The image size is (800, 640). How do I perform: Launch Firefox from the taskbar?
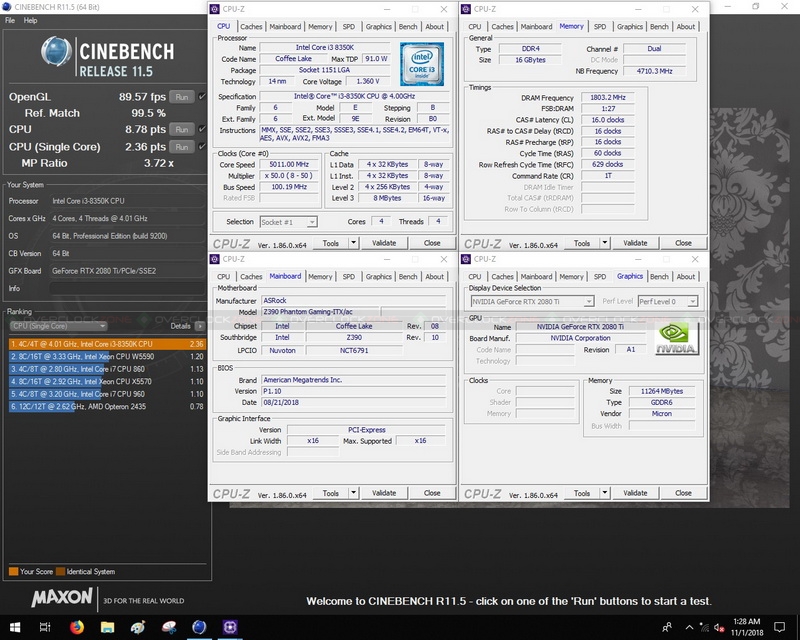pos(77,627)
